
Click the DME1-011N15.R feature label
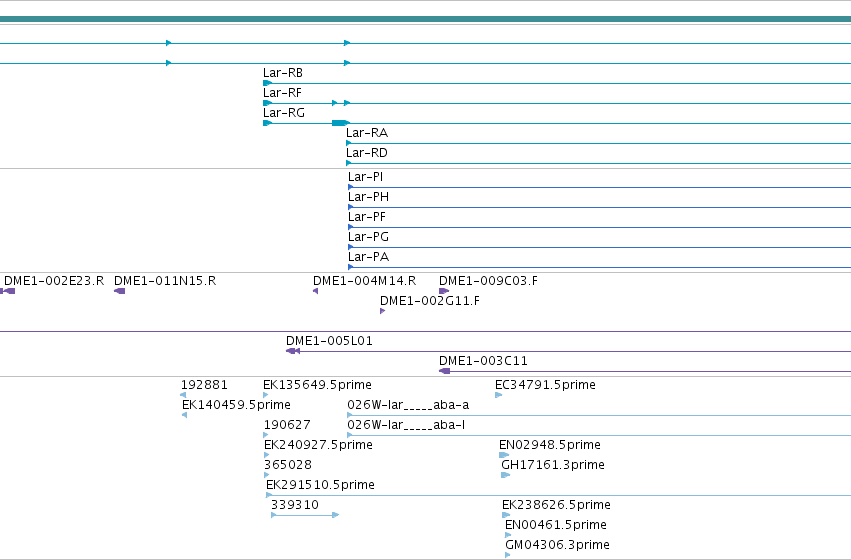165,281
